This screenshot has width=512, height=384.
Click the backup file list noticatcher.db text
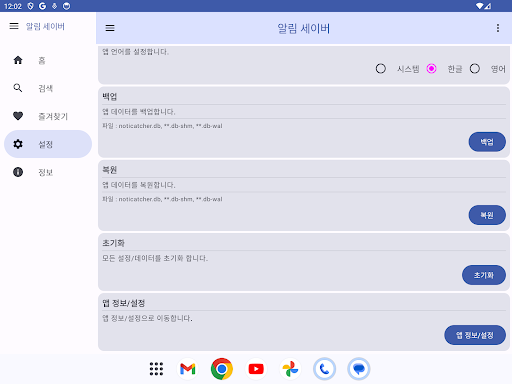(x=162, y=126)
